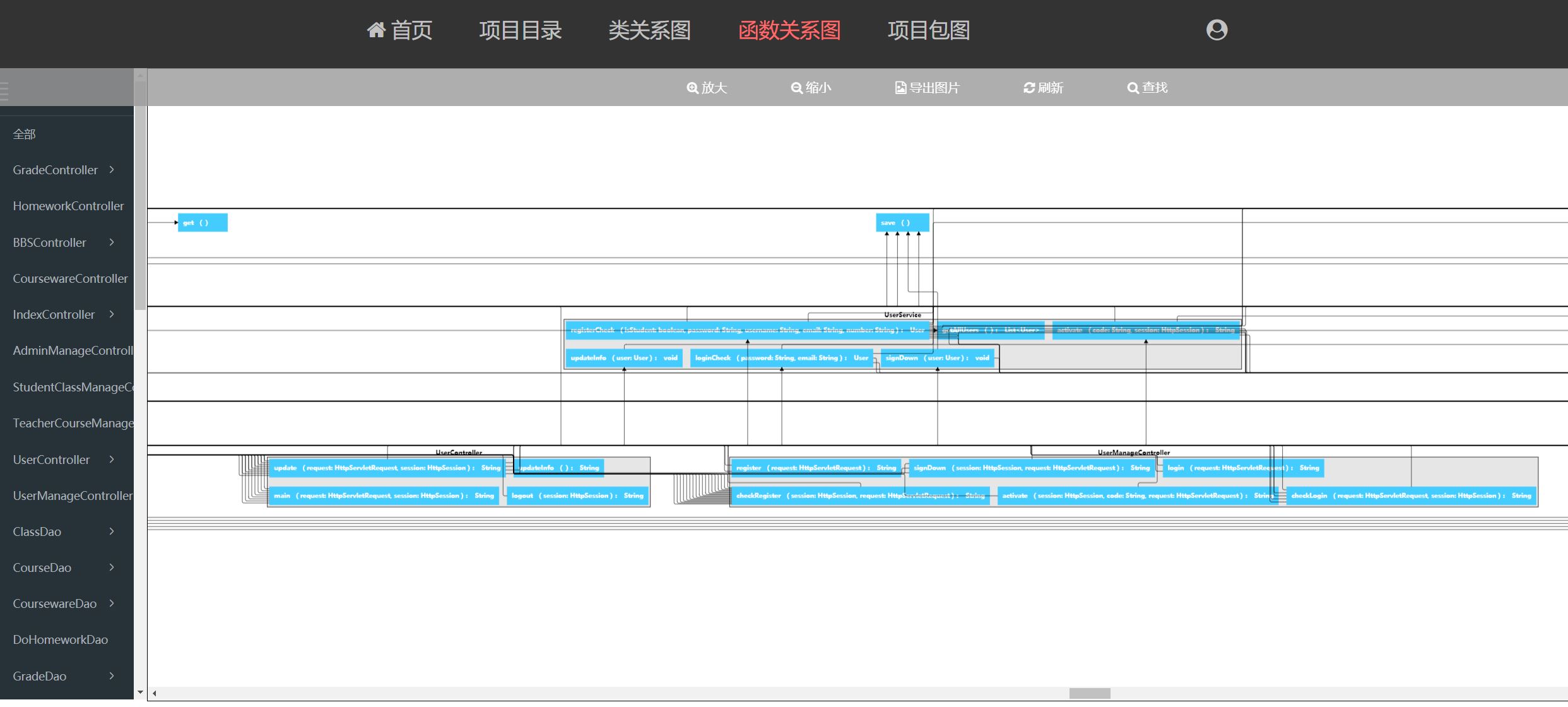This screenshot has height=707, width=1568.
Task: Click the save() function node
Action: tap(902, 223)
